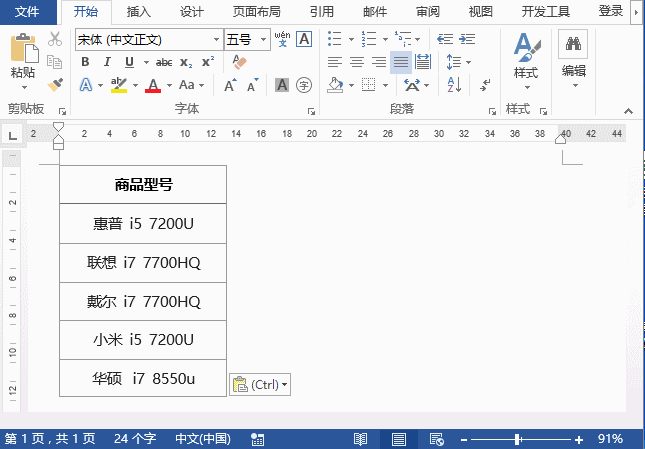Click the Cut scissors icon
The width and height of the screenshot is (645, 449).
(55, 39)
